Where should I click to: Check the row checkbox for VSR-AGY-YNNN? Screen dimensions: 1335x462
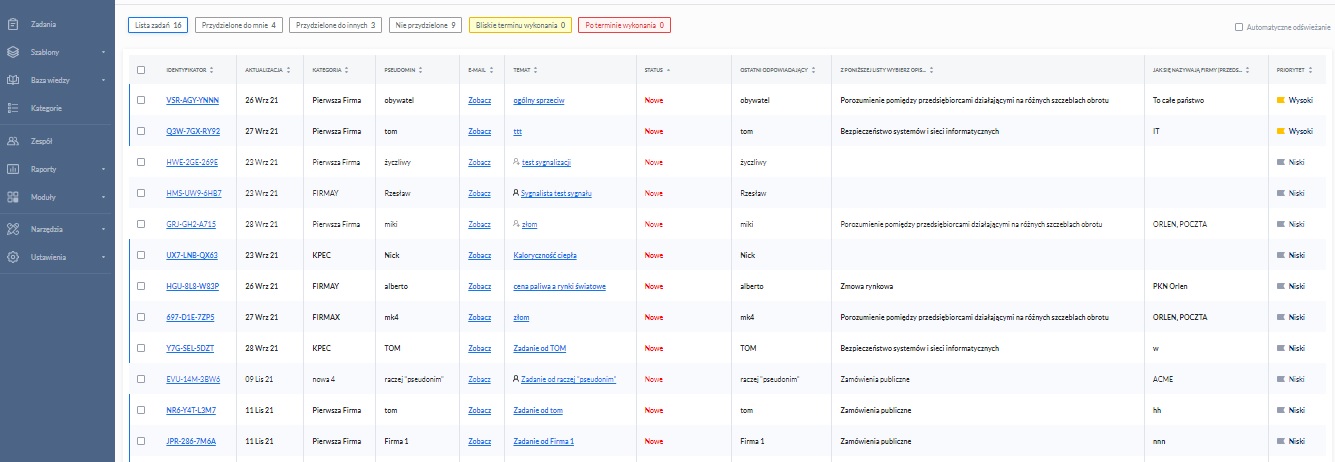pyautogui.click(x=141, y=101)
